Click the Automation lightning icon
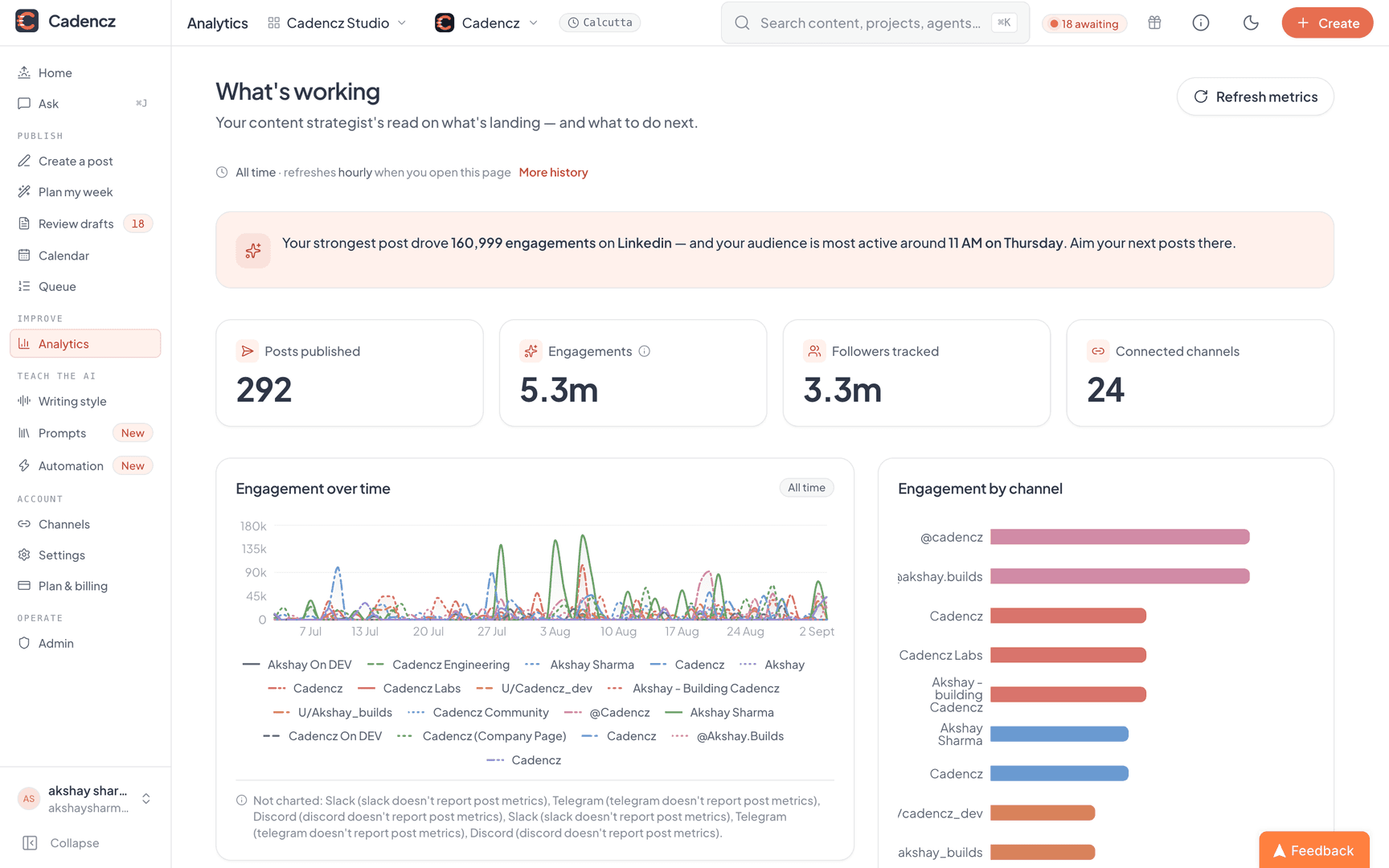 coord(24,465)
